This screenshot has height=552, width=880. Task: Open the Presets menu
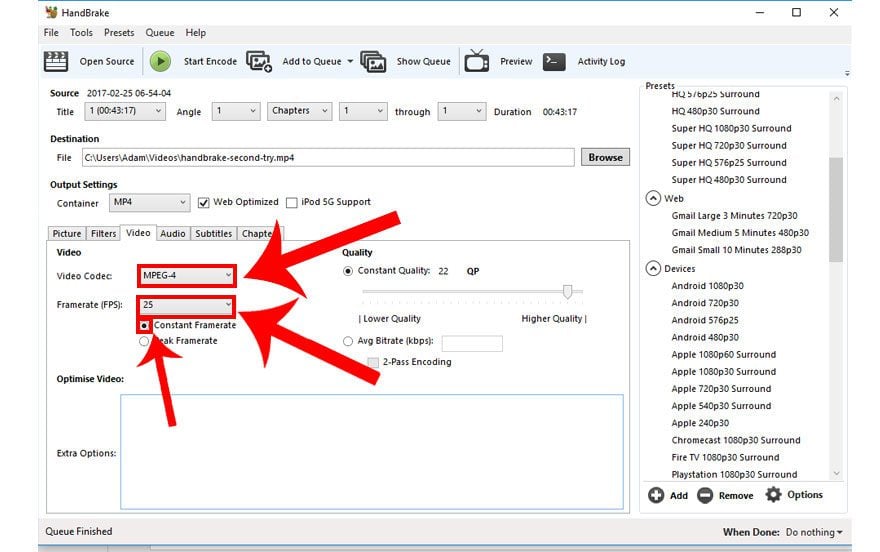tap(119, 33)
